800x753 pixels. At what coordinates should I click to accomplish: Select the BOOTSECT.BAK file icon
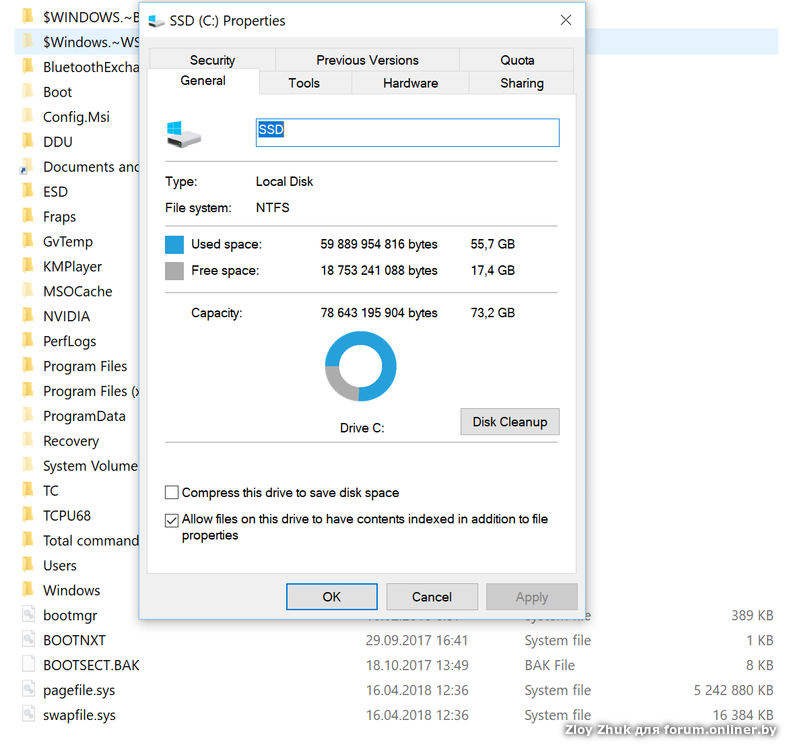pyautogui.click(x=29, y=665)
